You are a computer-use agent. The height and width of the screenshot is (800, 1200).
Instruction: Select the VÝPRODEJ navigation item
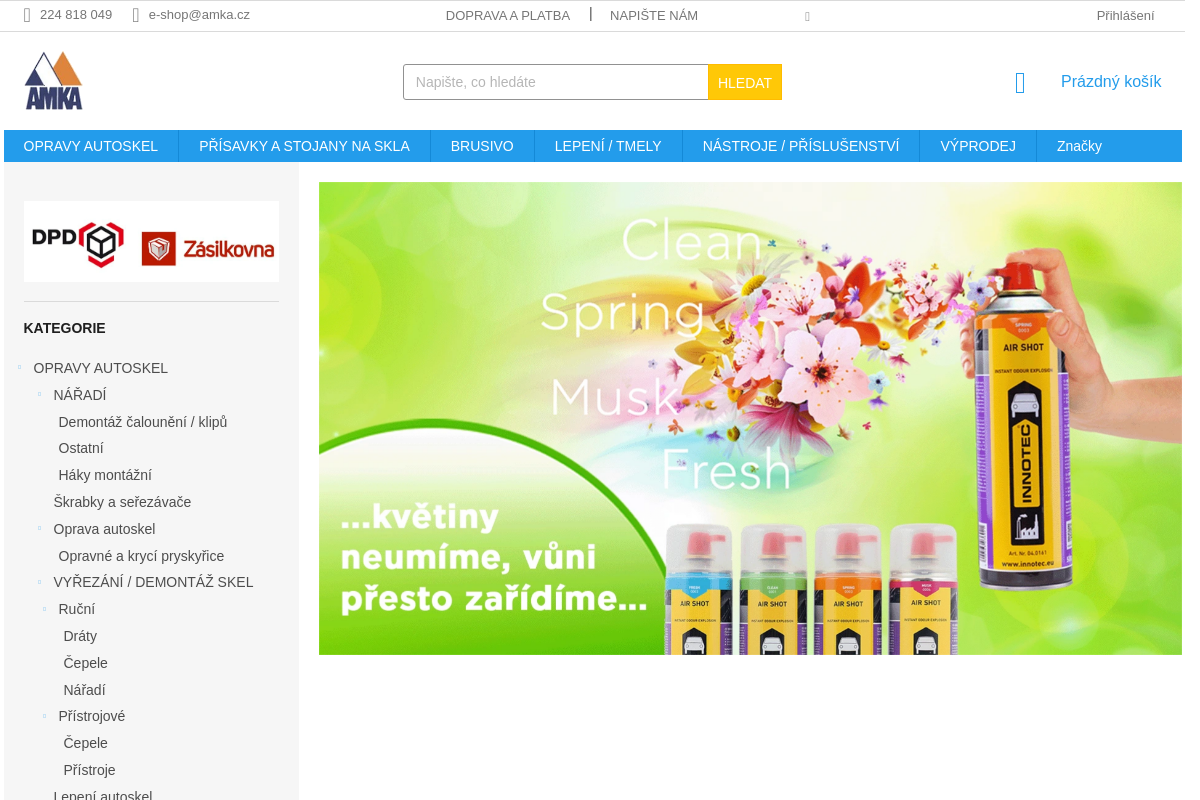click(x=978, y=145)
